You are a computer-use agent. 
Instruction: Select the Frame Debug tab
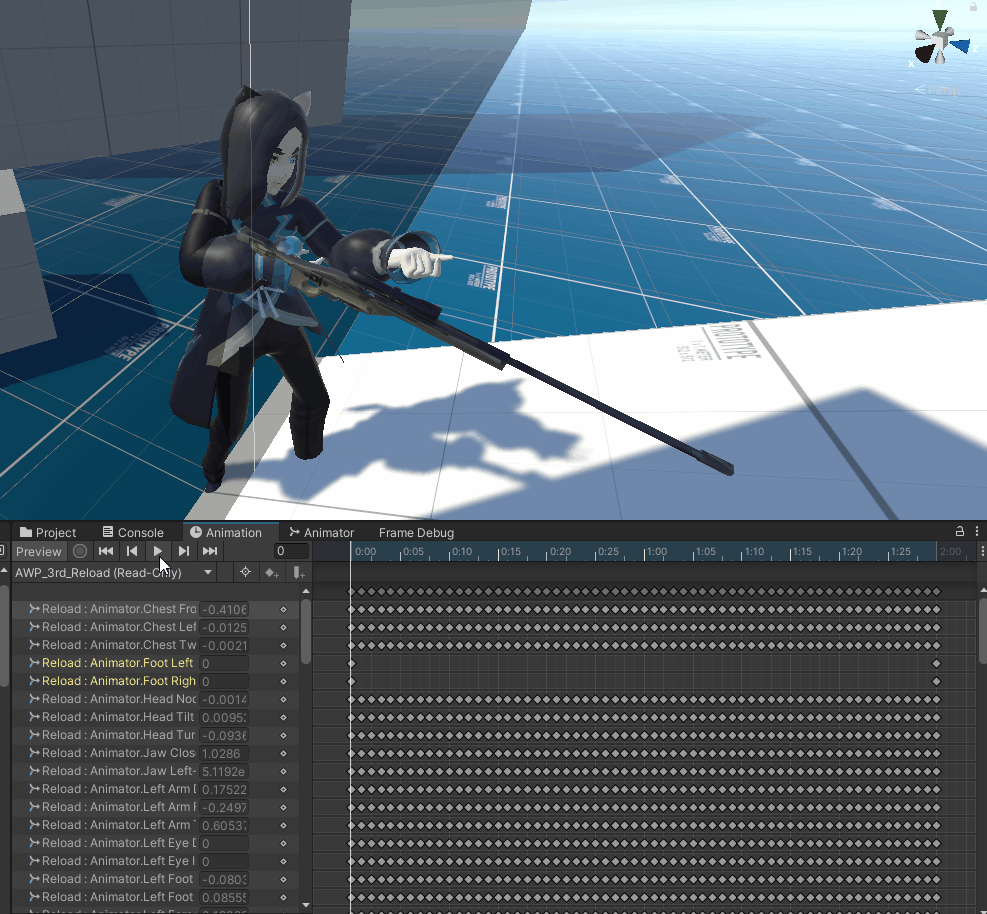tap(415, 532)
